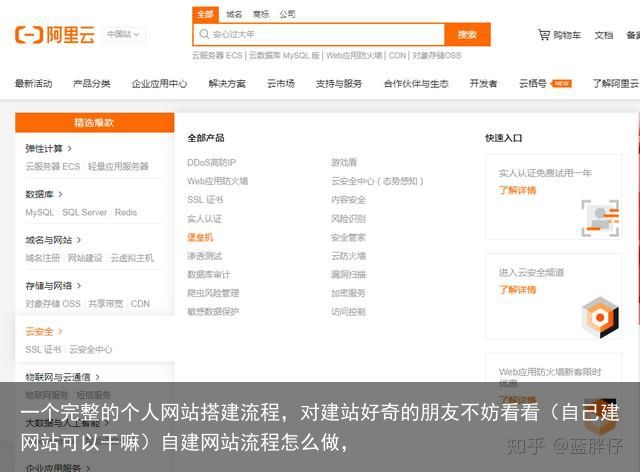Viewport: 640px width, 472px height.
Task: Open the DDoS高防IP product
Action: pos(211,163)
